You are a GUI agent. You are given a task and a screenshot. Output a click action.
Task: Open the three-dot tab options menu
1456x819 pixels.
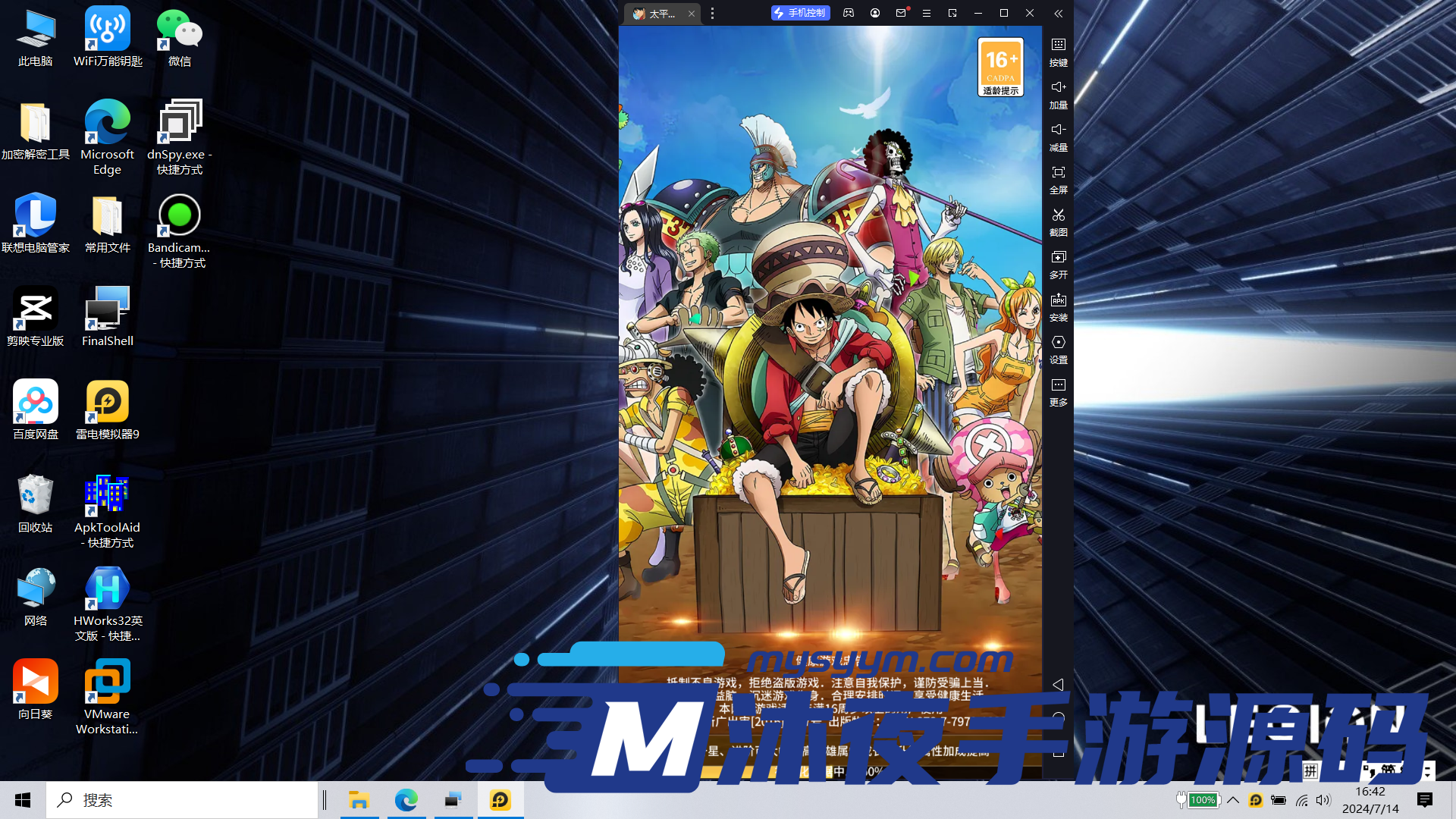(712, 14)
